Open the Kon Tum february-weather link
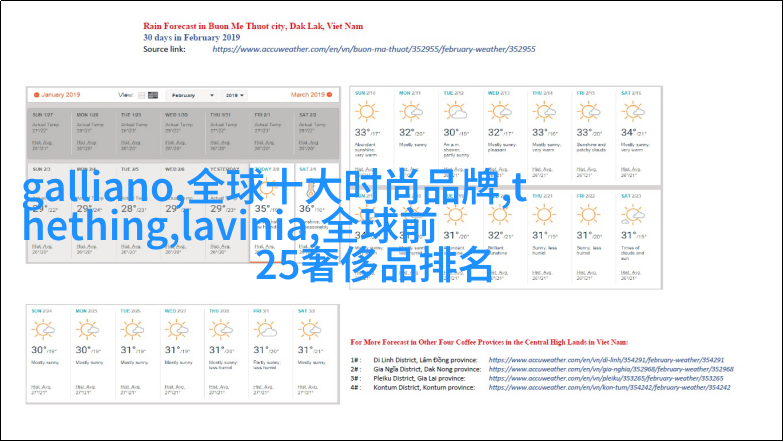 pos(609,387)
